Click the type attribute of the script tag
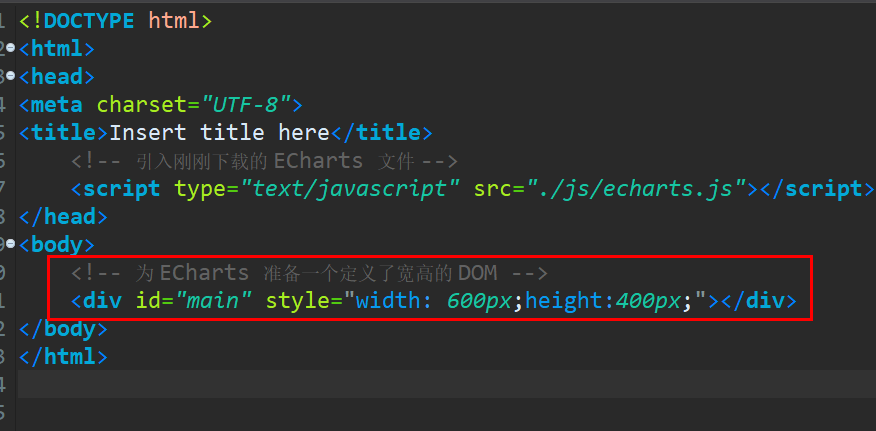 [x=201, y=189]
